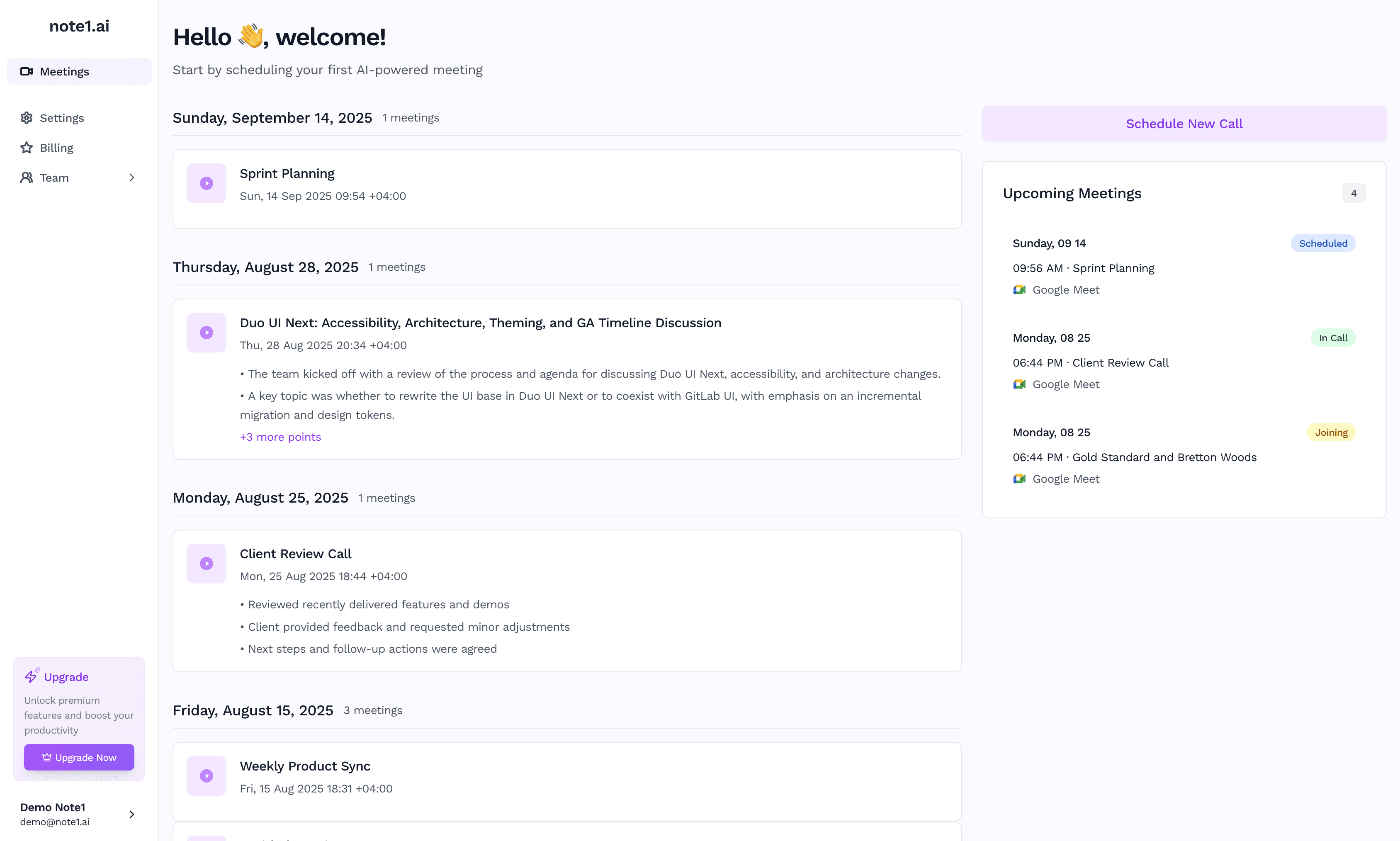The image size is (1400, 841).
Task: Open the Billing page from sidebar
Action: (56, 148)
